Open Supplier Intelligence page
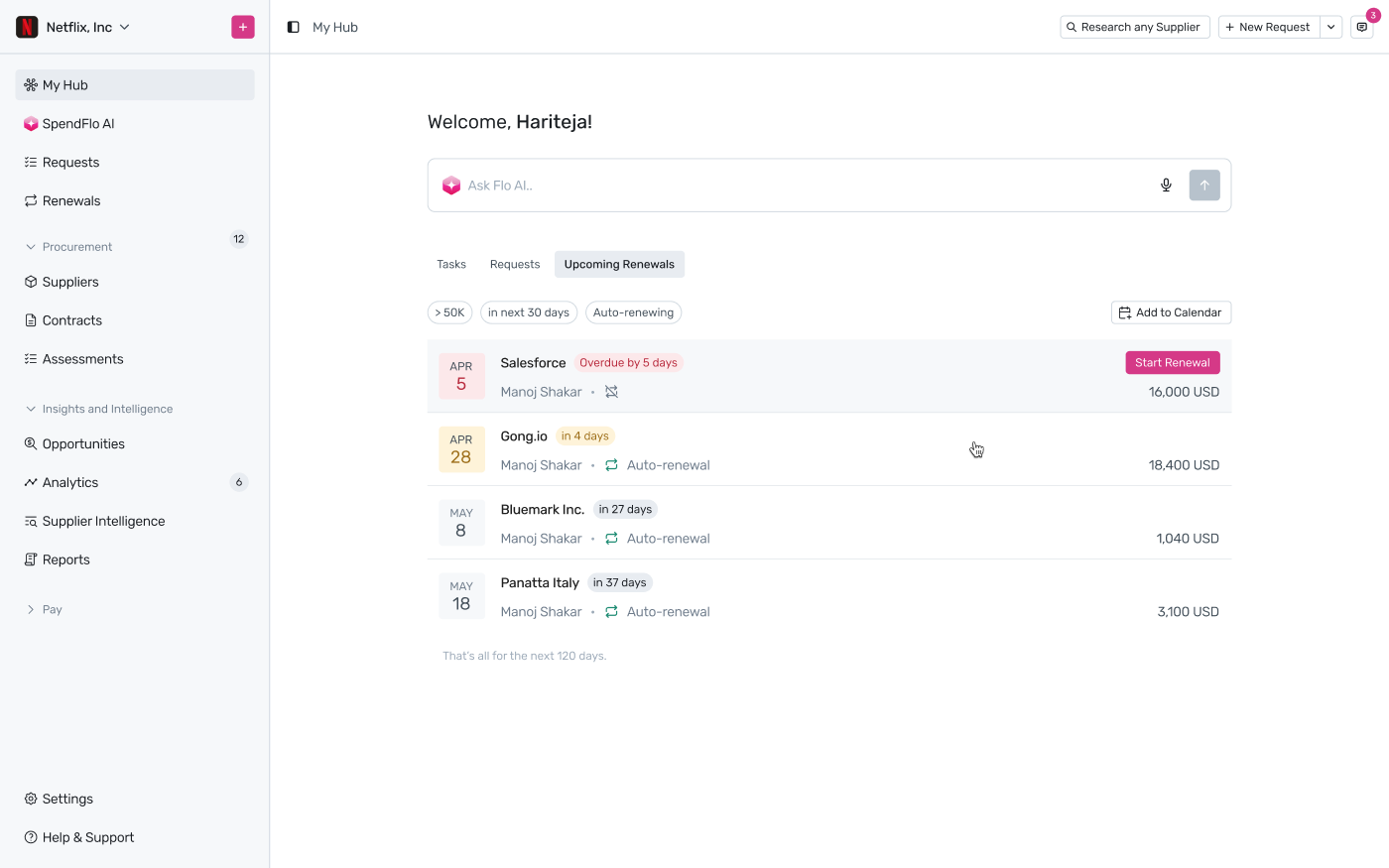Viewport: 1389px width, 868px height. pos(135,522)
